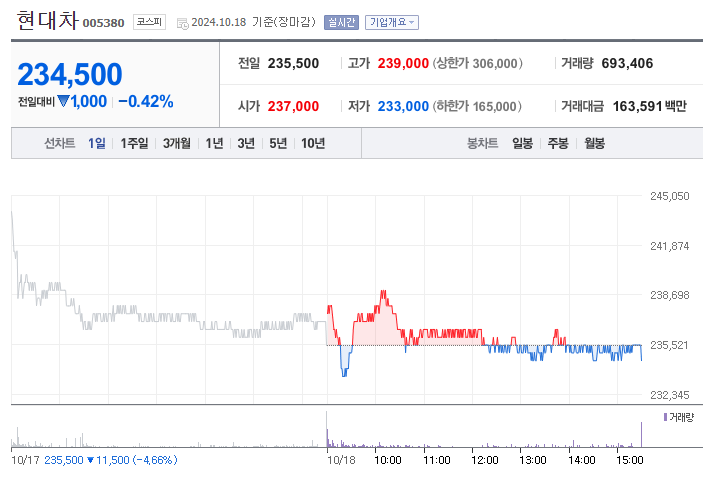Switch chart to 1년 range
Image resolution: width=703 pixels, height=477 pixels.
pyautogui.click(x=214, y=143)
